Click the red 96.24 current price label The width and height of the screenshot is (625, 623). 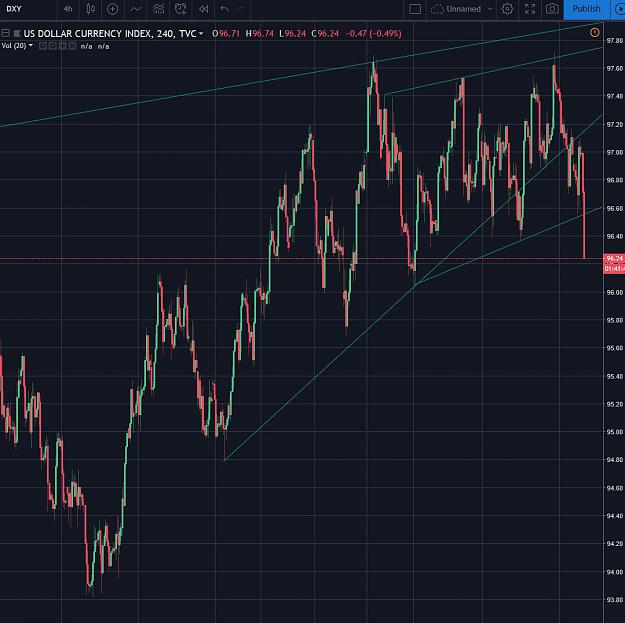[x=614, y=259]
